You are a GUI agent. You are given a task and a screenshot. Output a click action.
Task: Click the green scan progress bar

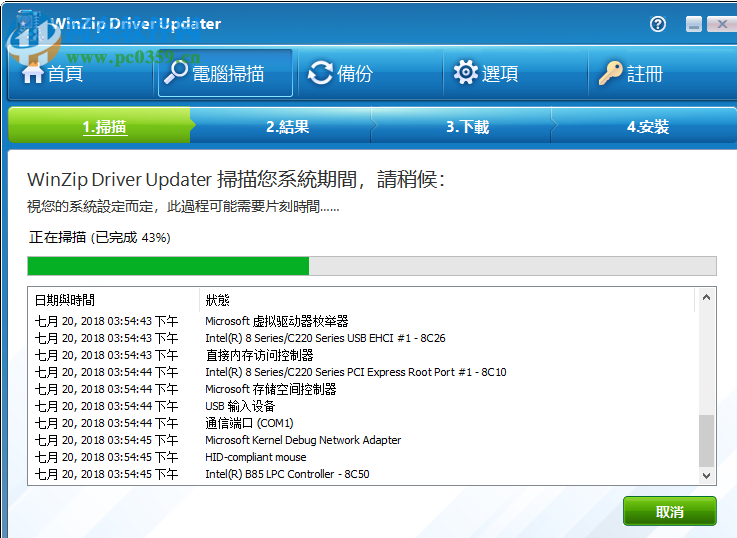[x=372, y=266]
